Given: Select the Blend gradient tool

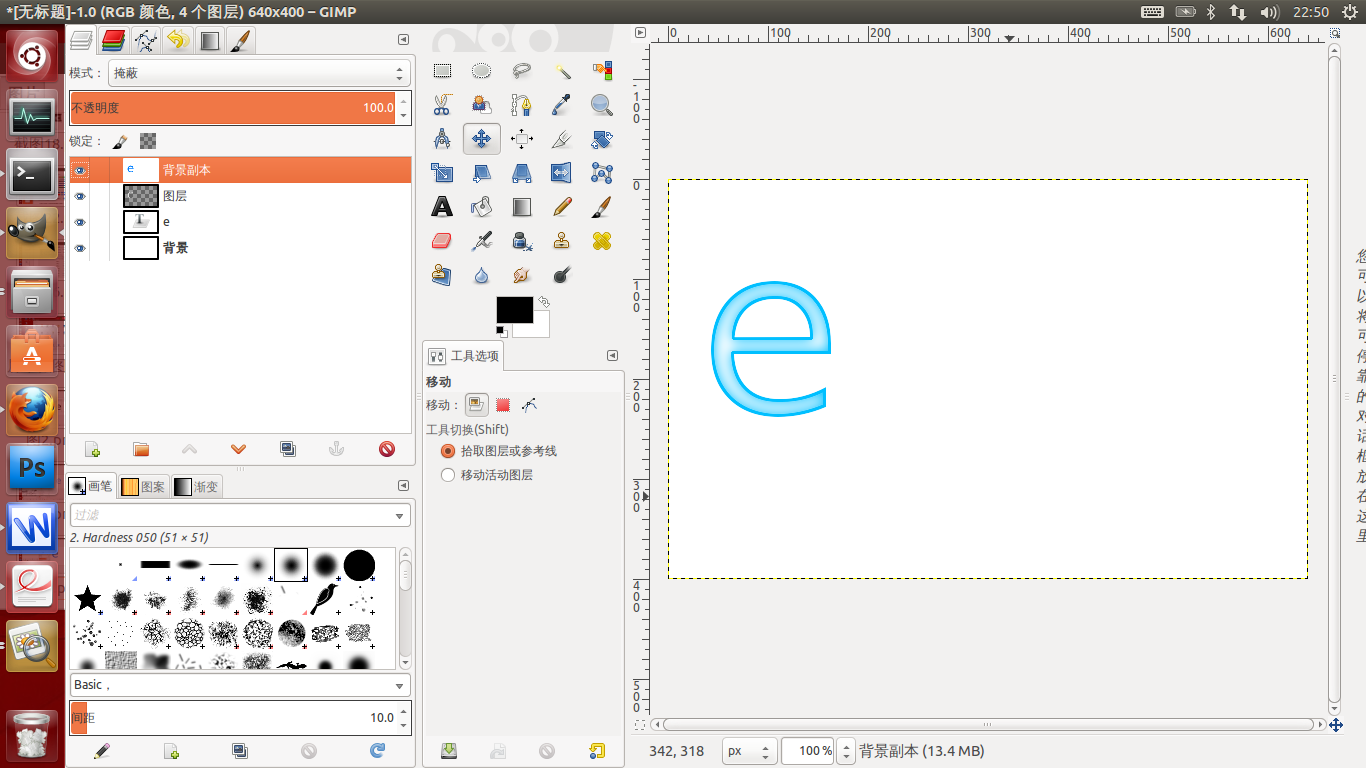Looking at the screenshot, I should 522,207.
